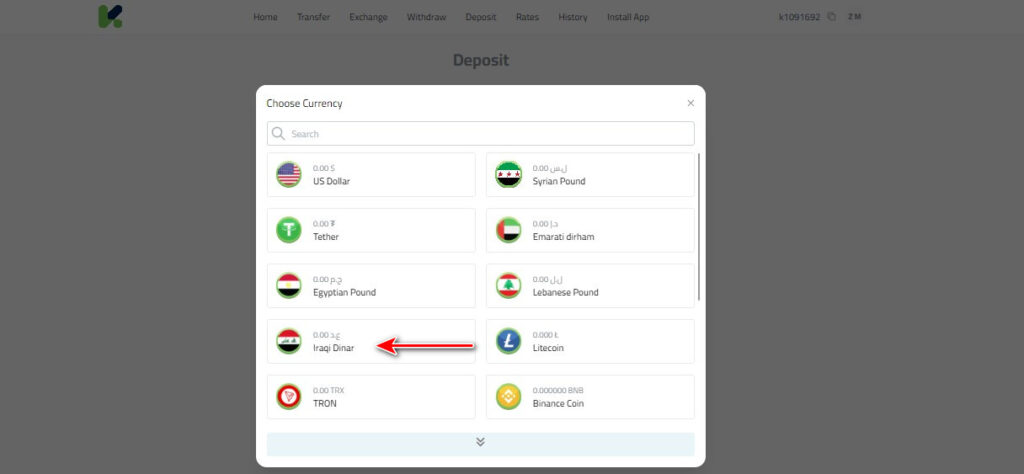Open the History page
Image resolution: width=1024 pixels, height=474 pixels.
pyautogui.click(x=573, y=17)
